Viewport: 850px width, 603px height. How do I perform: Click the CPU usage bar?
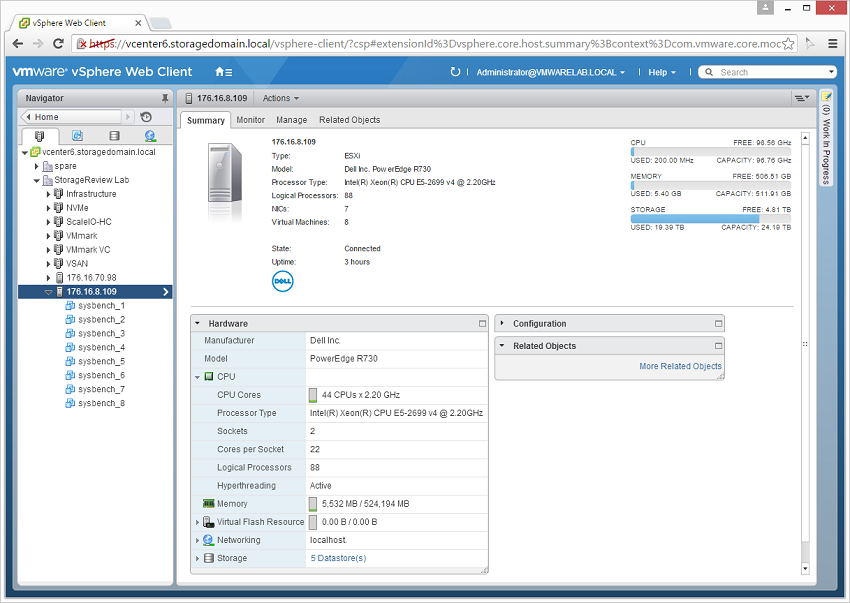tap(710, 152)
